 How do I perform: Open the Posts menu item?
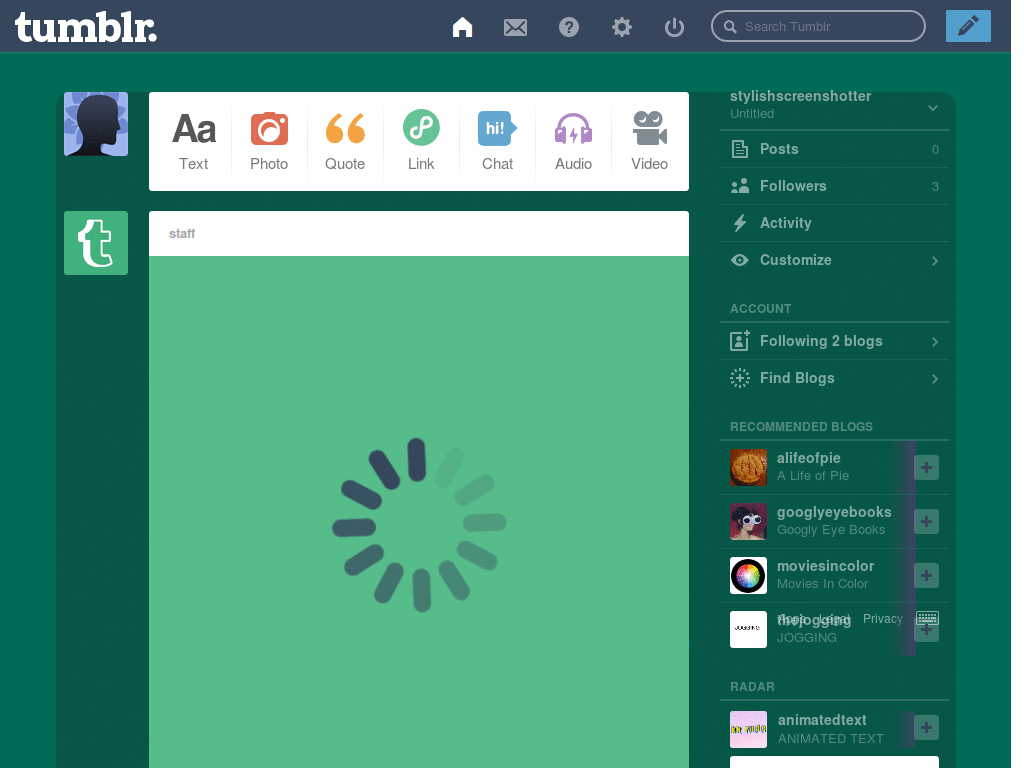[834, 149]
